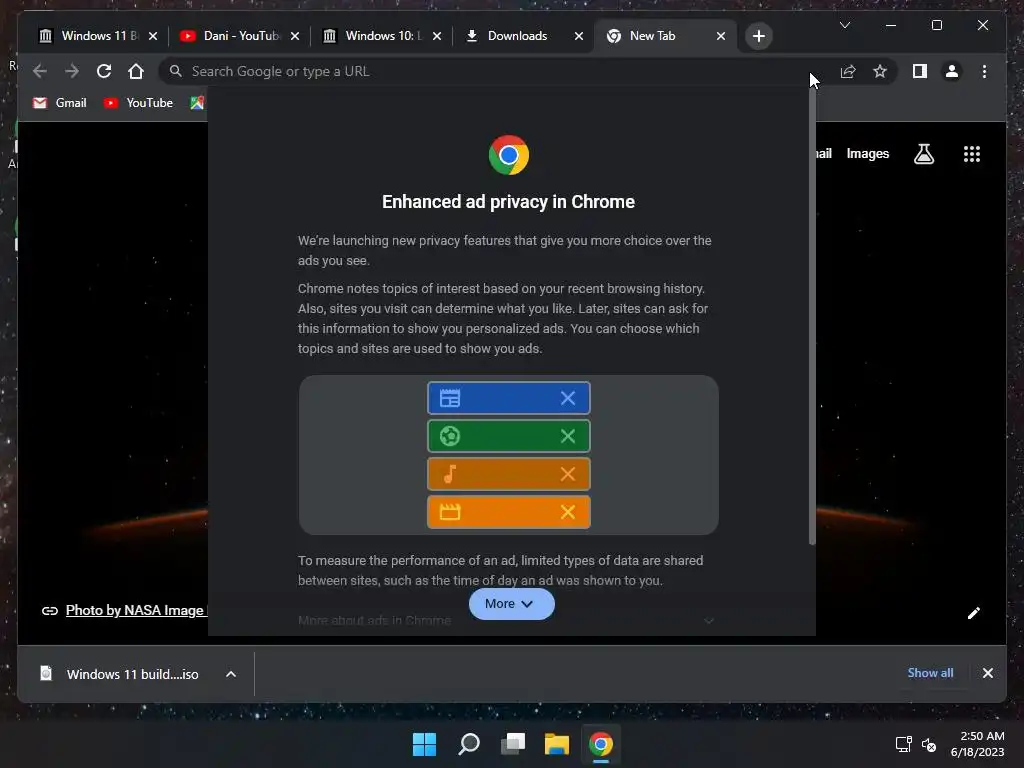
Task: Close the New Tab tab
Action: pos(721,36)
